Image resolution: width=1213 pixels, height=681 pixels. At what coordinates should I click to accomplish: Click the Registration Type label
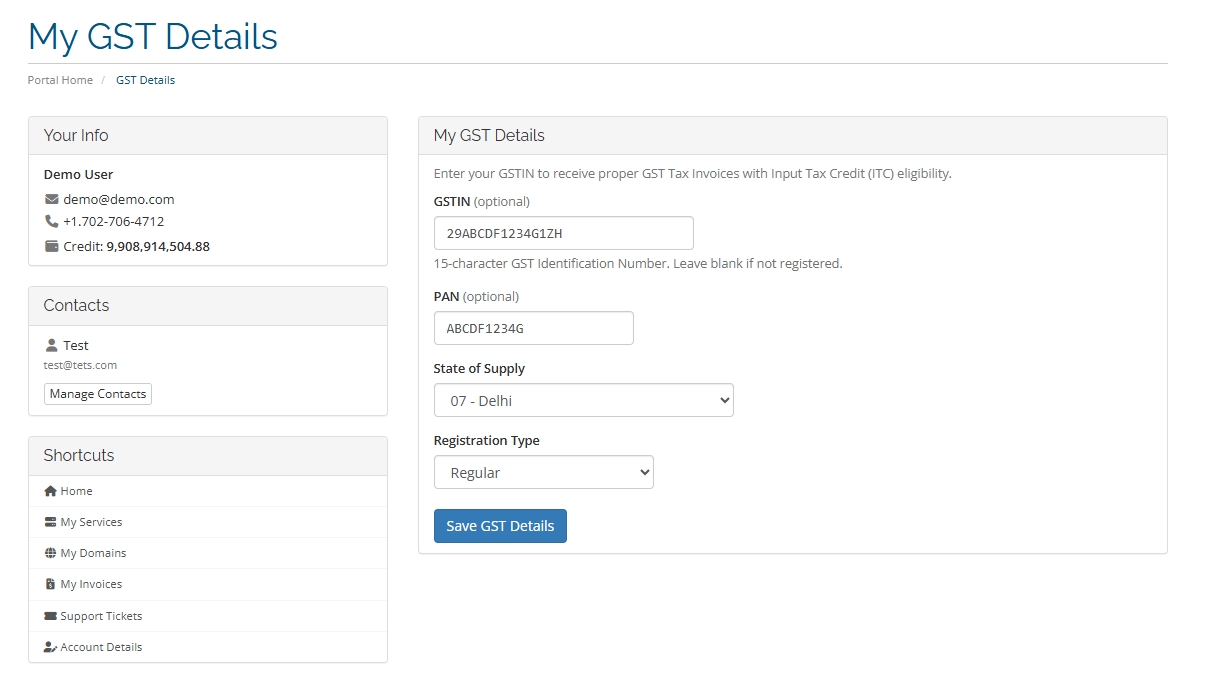[x=486, y=440]
